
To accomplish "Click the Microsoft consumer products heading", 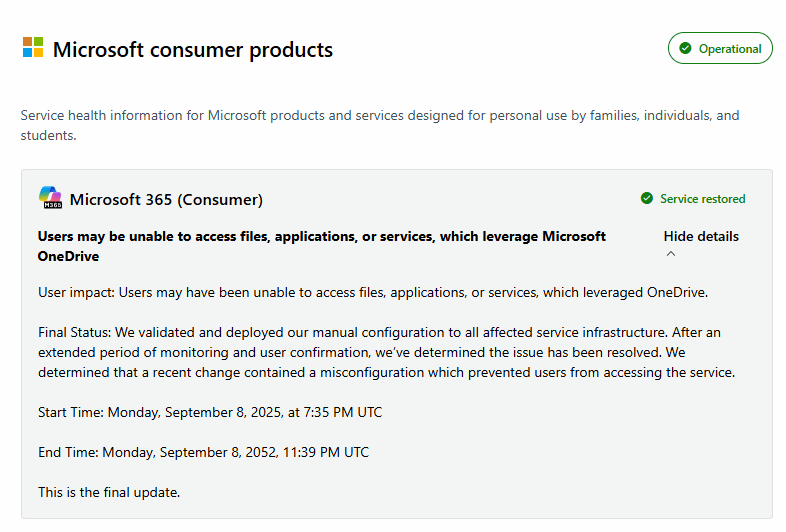I will (192, 49).
